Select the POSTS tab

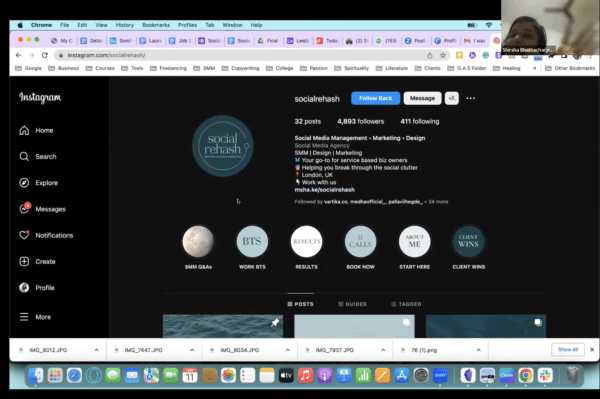coord(300,304)
